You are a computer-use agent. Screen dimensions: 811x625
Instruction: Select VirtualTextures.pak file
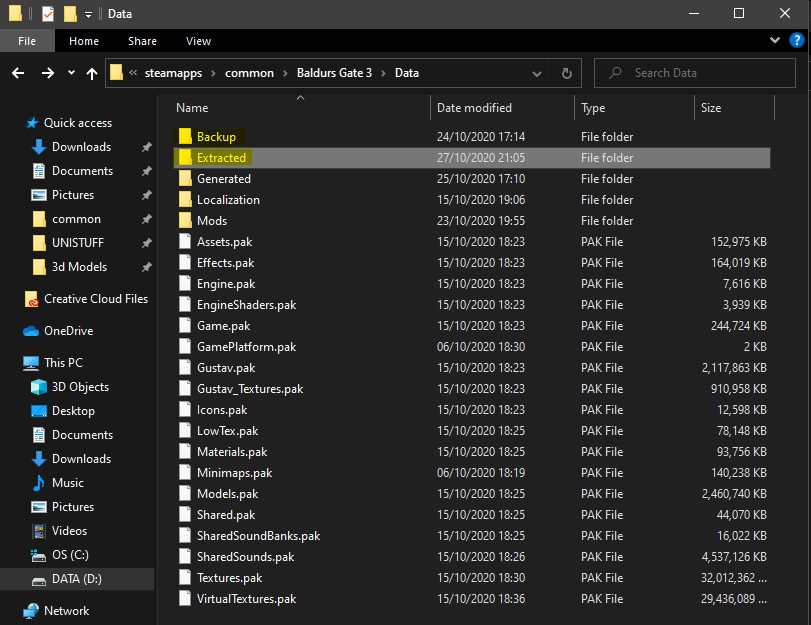point(246,599)
